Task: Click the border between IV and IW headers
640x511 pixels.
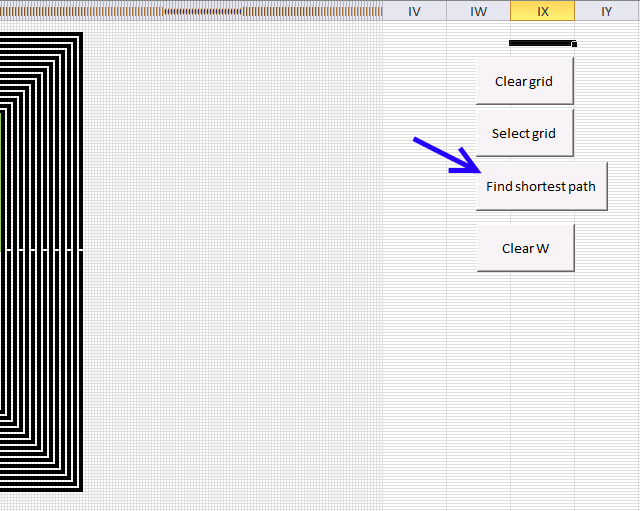Action: tap(446, 11)
